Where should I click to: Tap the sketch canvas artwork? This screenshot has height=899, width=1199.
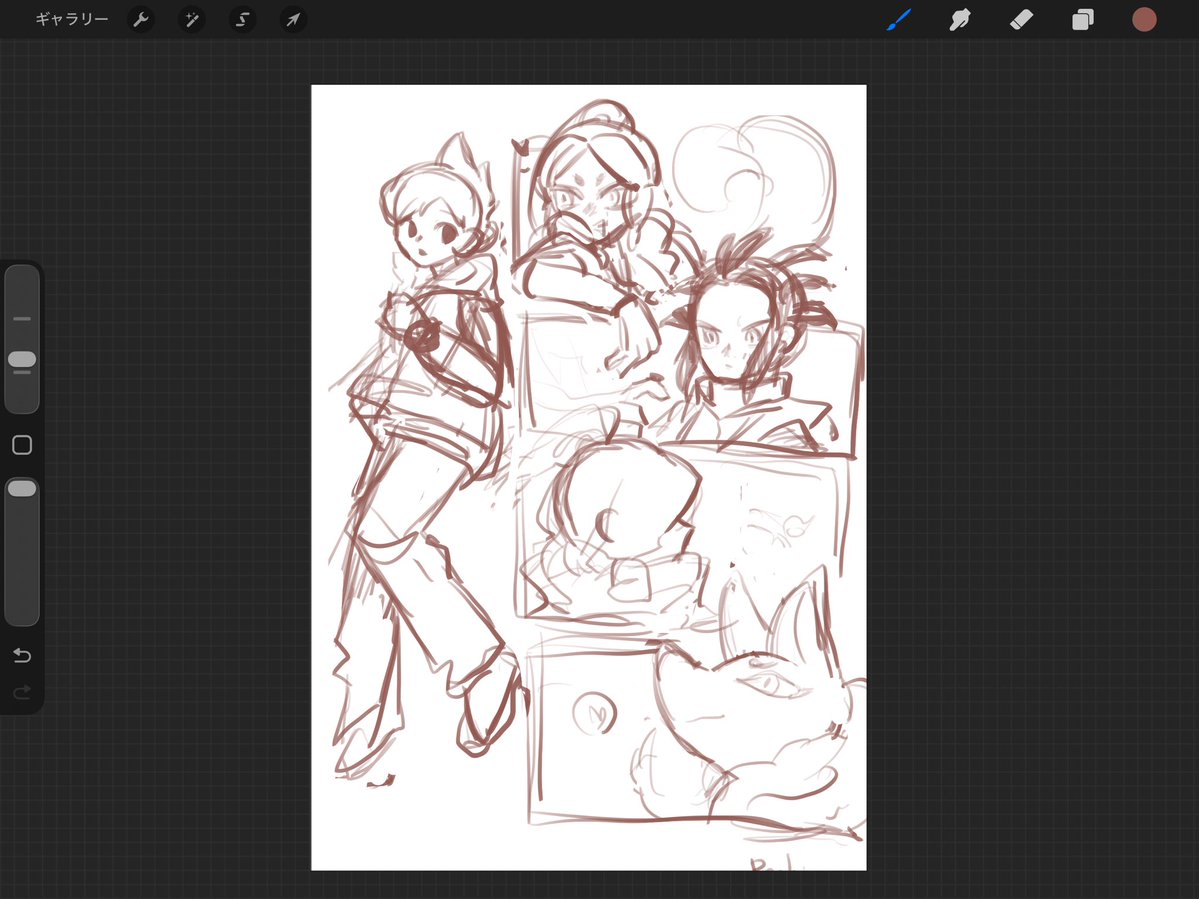coord(589,477)
